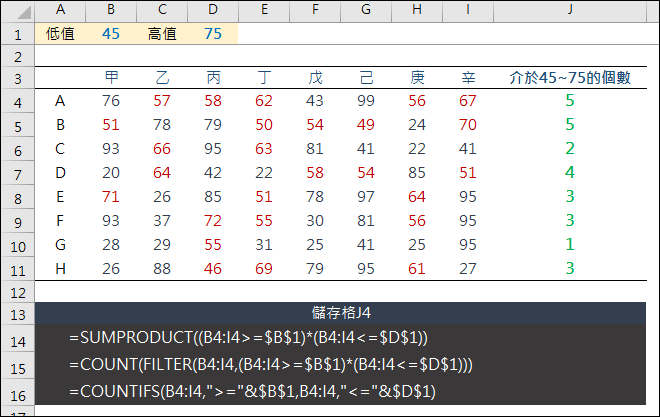Click the 丙 column heading cell

click(213, 77)
